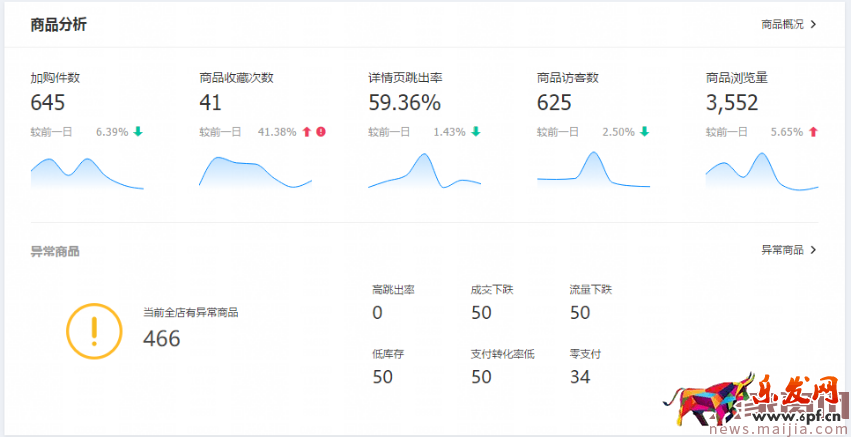Image resolution: width=851 pixels, height=437 pixels.
Task: Click the 异常商品 section heading on the left
Action: tap(55, 251)
